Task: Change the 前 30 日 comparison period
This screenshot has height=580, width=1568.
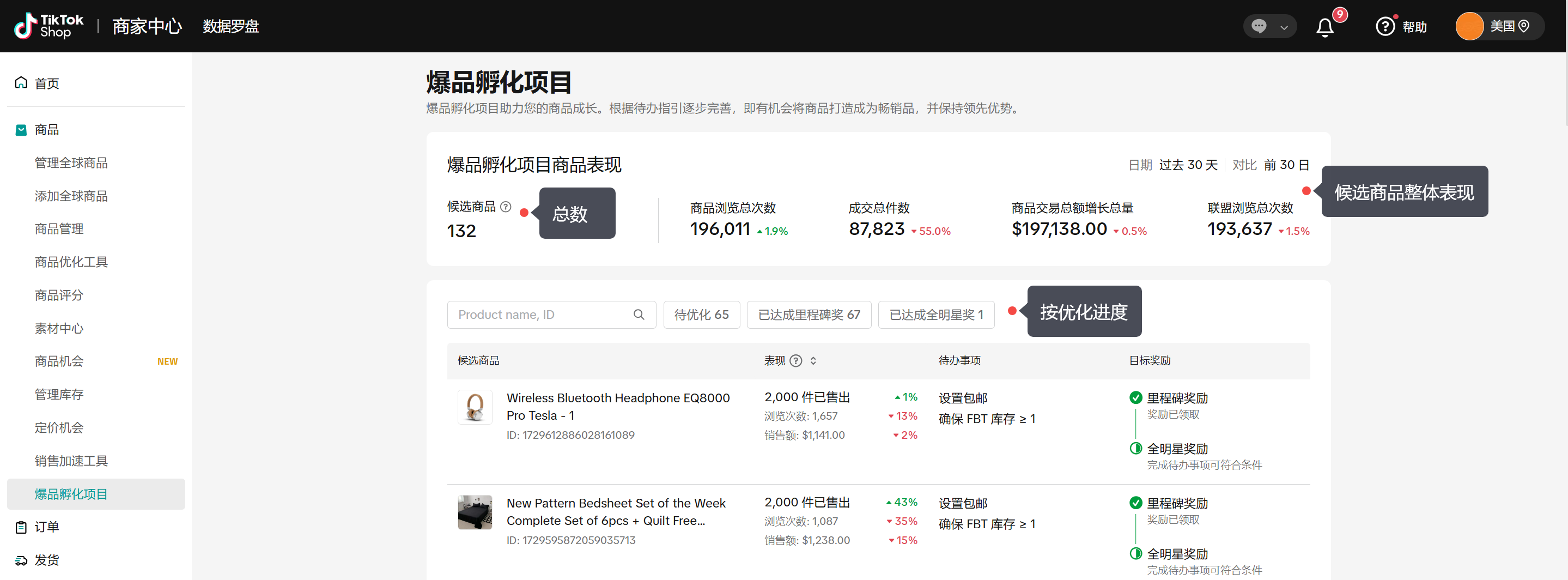Action: pos(1286,165)
